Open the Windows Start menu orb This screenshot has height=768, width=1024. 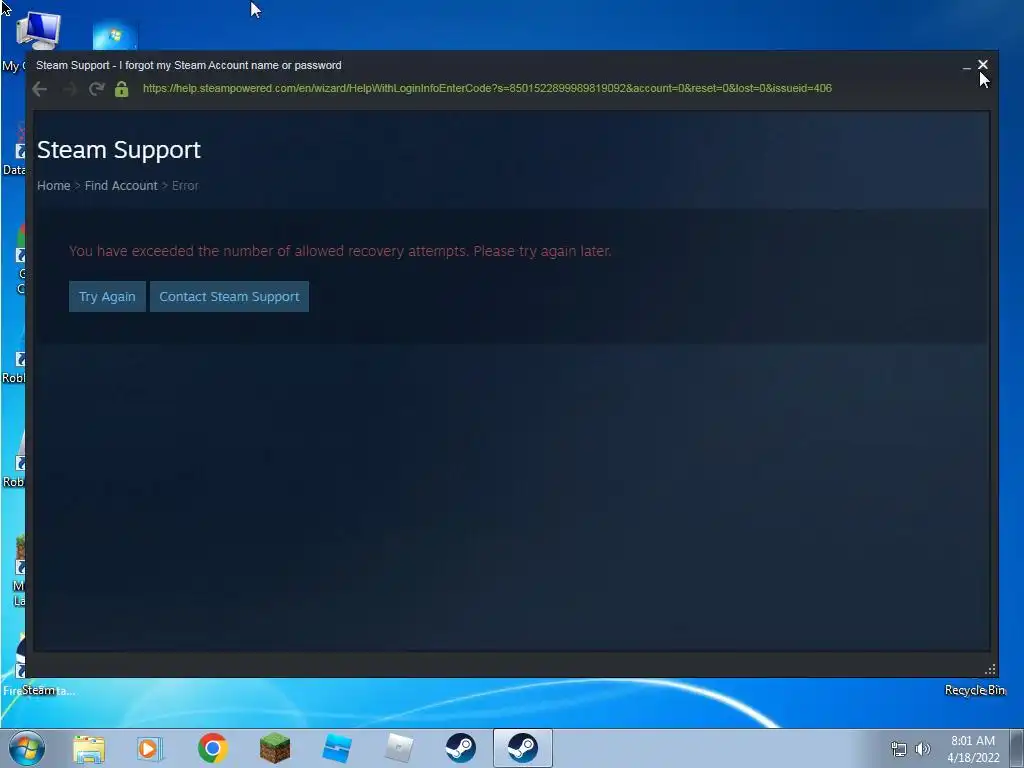coord(27,748)
